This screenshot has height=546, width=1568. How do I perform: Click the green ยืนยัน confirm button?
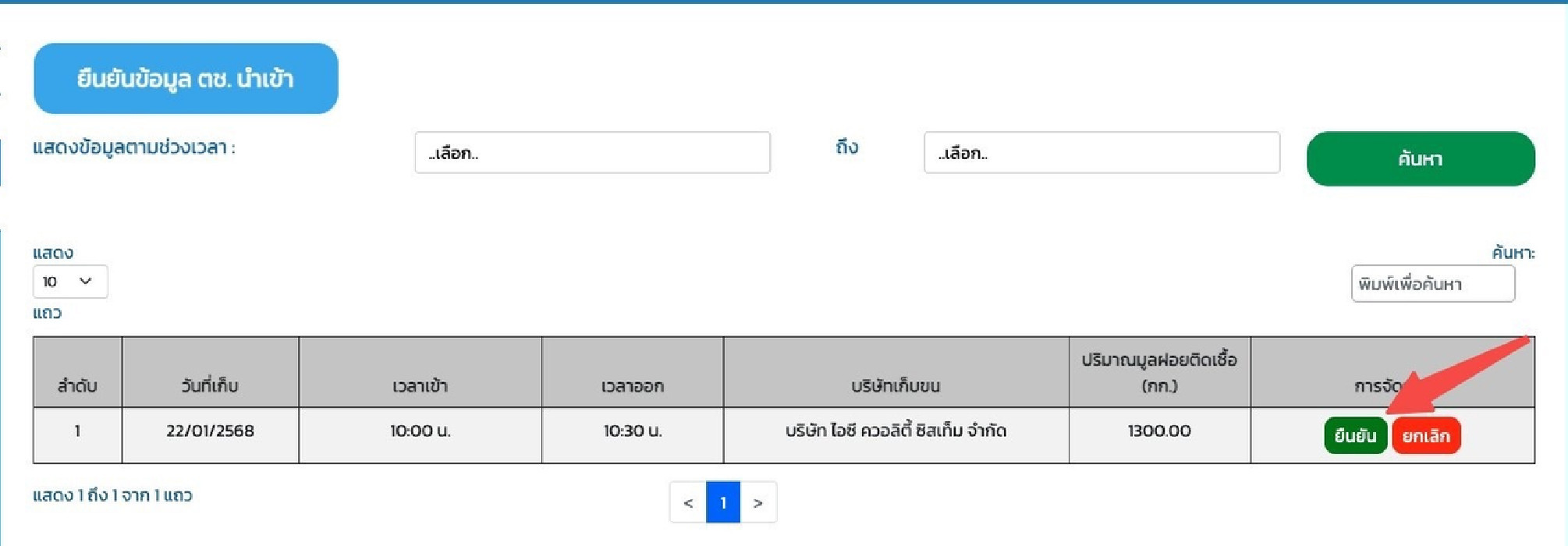tap(1356, 436)
